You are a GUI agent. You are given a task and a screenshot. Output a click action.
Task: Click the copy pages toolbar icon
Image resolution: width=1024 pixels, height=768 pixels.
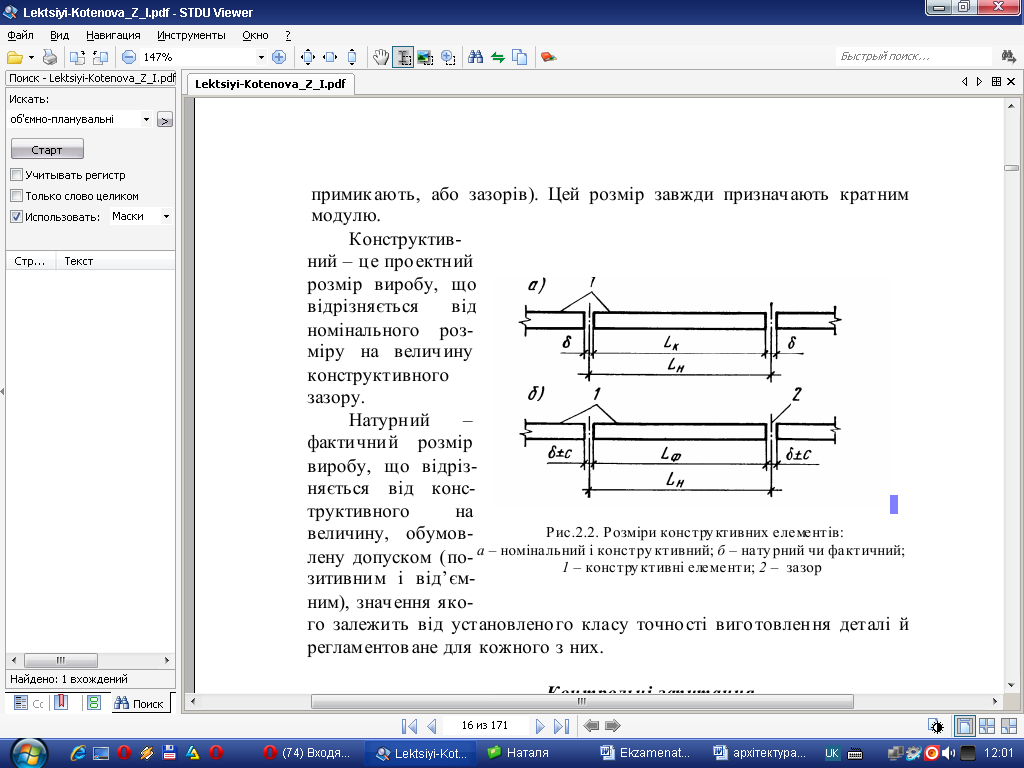[520, 57]
